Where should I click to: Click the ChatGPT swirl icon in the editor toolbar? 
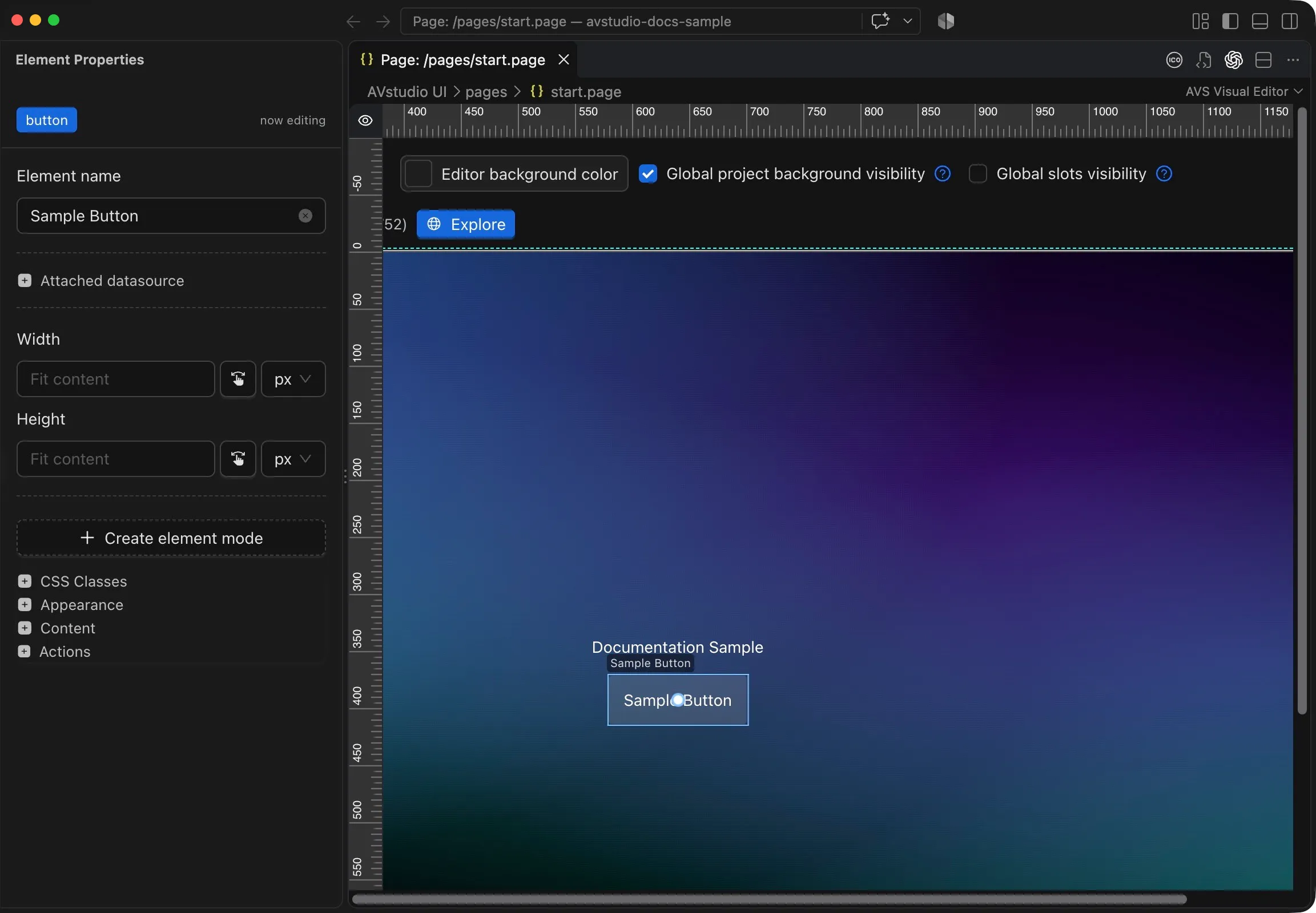click(1234, 60)
